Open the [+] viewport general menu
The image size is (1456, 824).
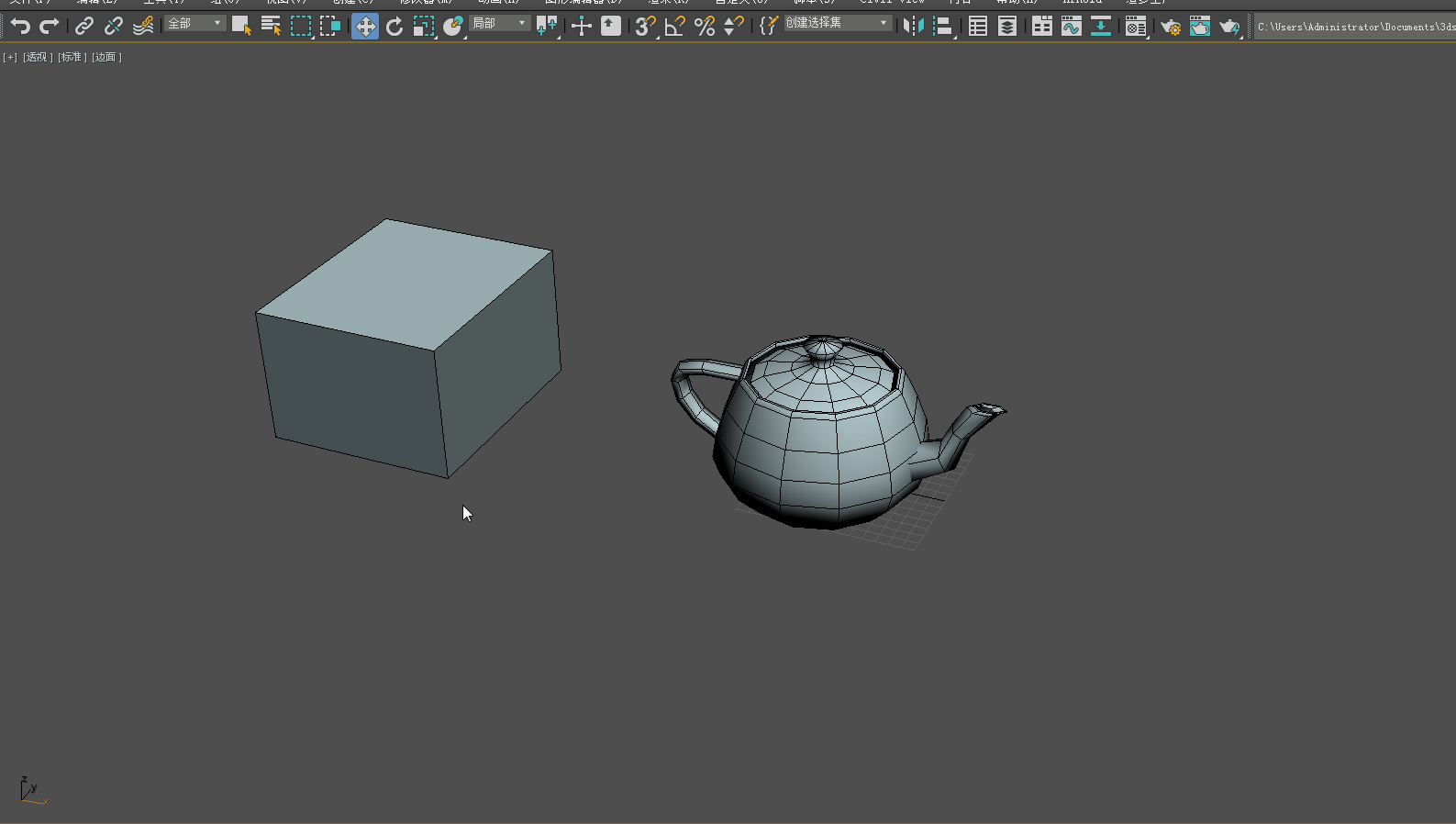(x=10, y=57)
